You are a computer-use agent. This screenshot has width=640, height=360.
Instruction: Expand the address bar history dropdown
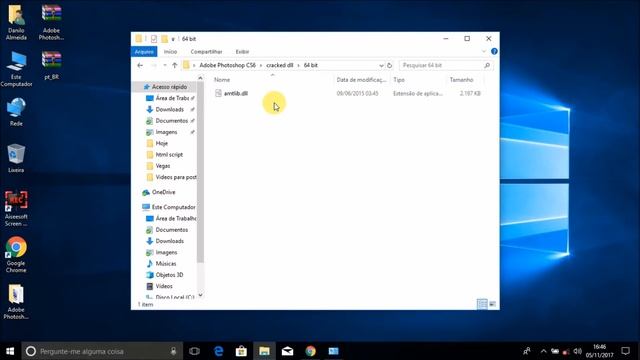pos(381,65)
